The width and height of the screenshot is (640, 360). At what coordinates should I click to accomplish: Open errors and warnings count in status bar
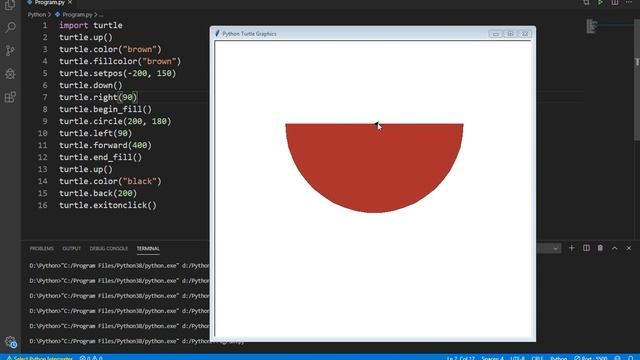[x=91, y=358]
